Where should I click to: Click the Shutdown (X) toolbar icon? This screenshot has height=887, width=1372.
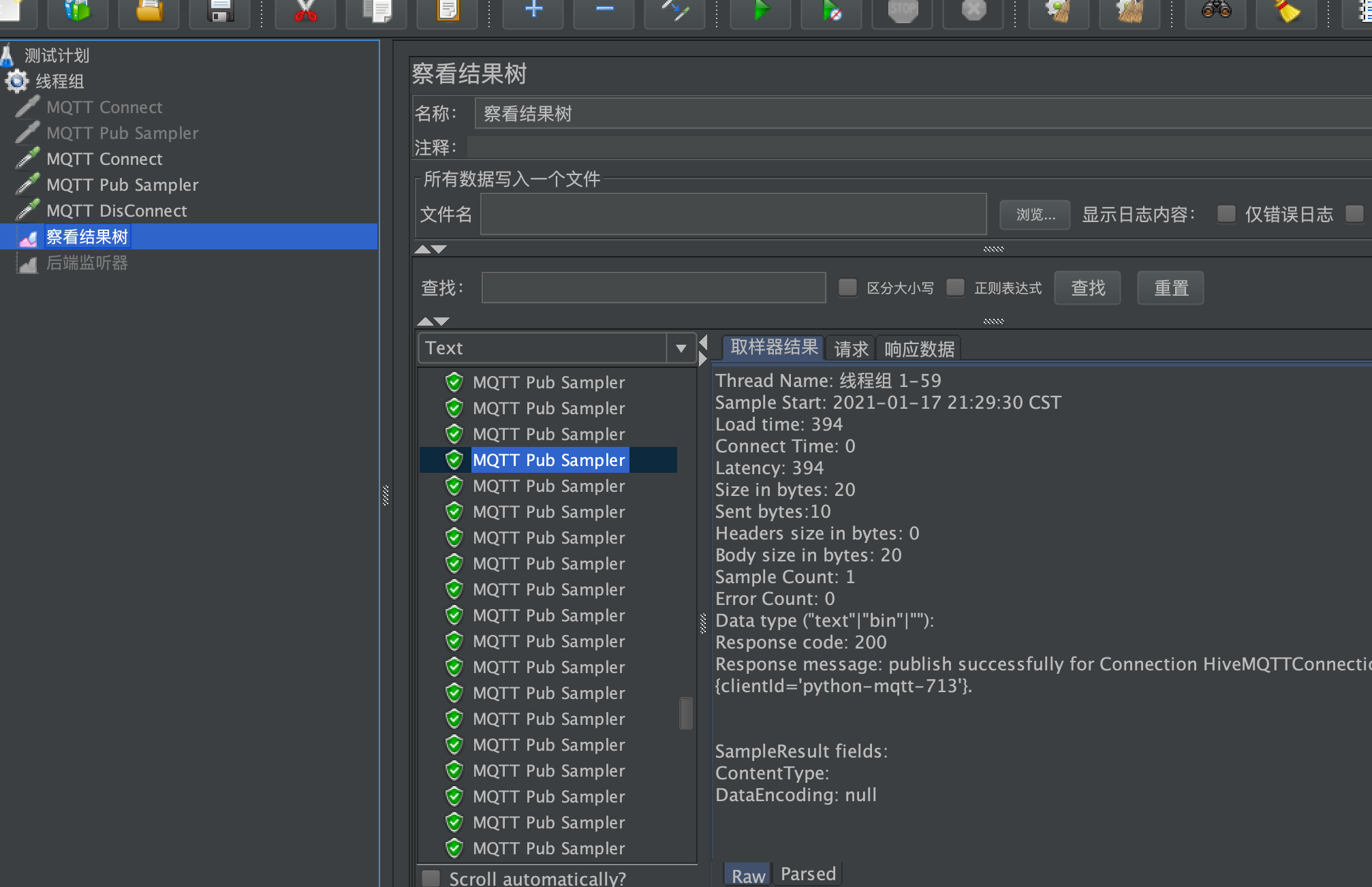[x=972, y=12]
